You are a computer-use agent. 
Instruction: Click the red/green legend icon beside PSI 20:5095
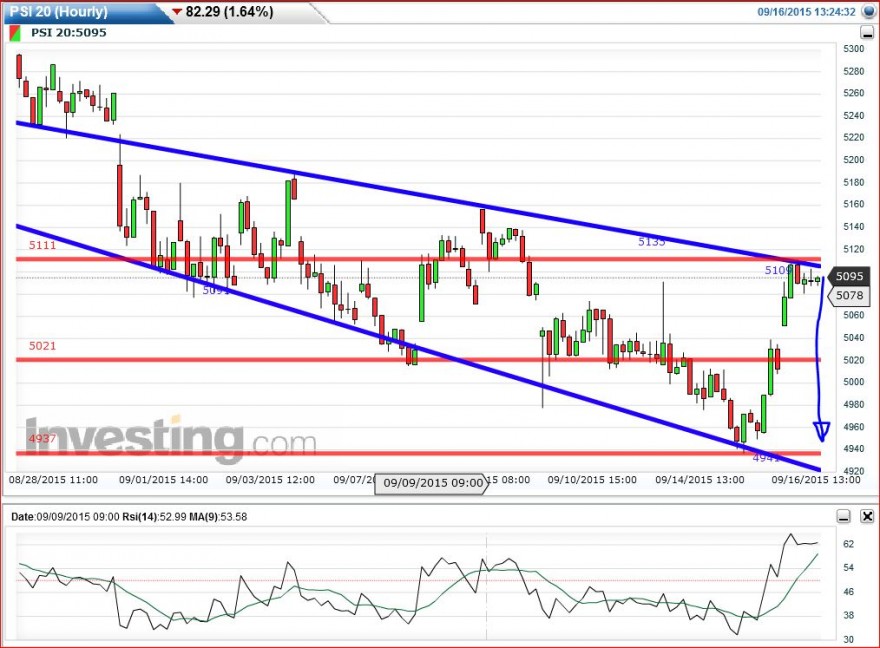click(15, 33)
